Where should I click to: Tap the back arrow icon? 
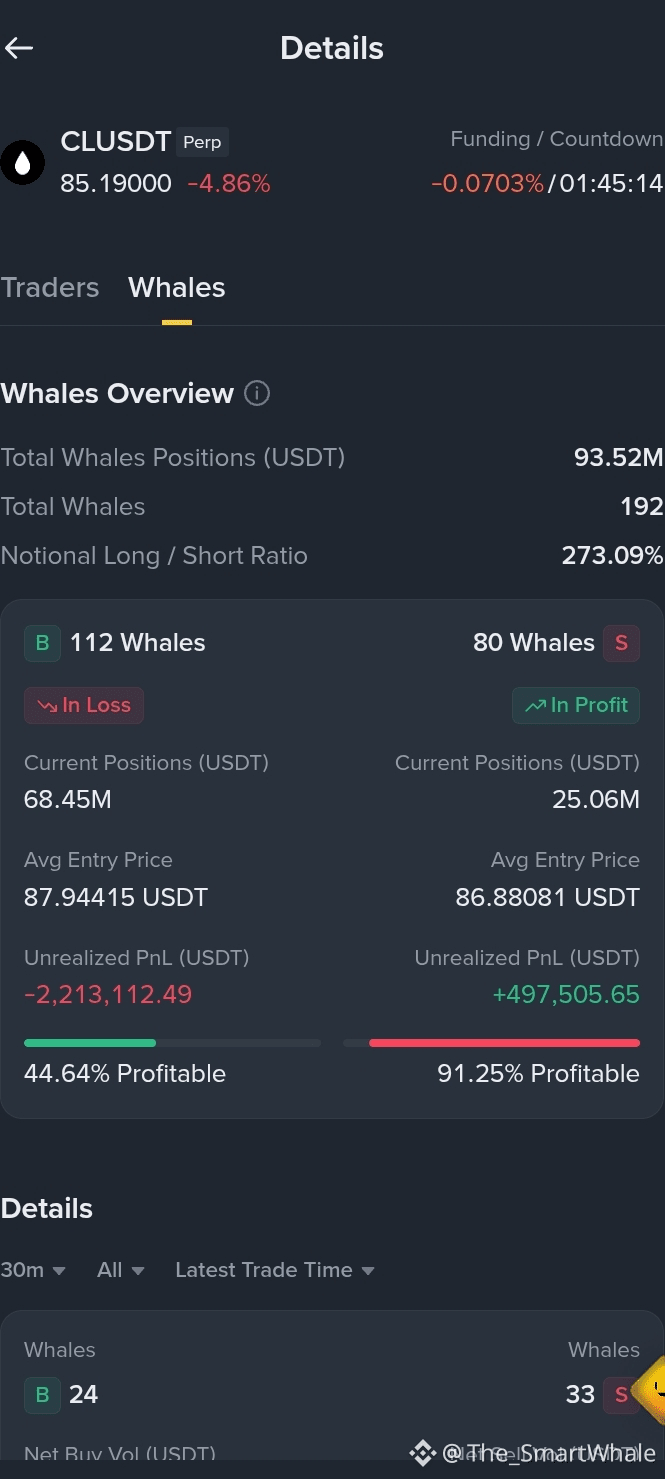[19, 48]
